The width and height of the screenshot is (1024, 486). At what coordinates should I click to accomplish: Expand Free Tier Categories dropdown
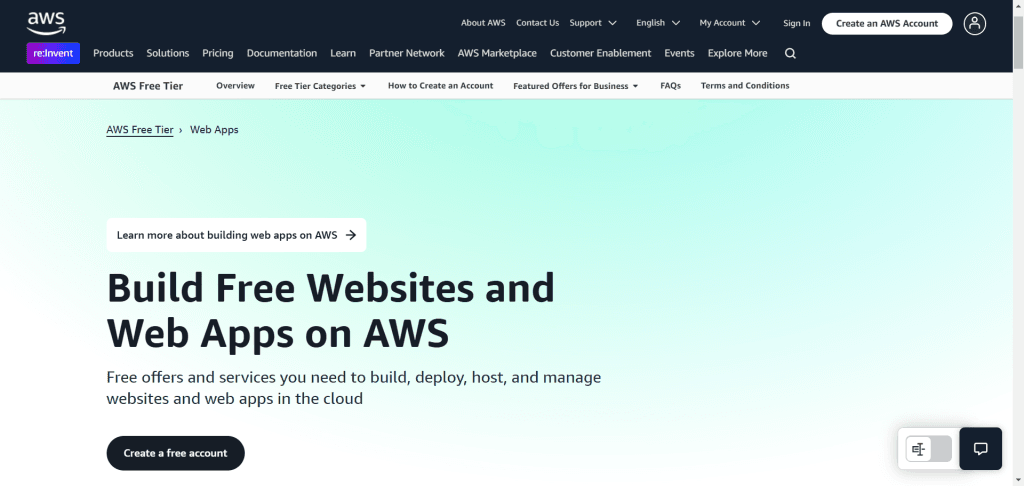click(x=320, y=86)
